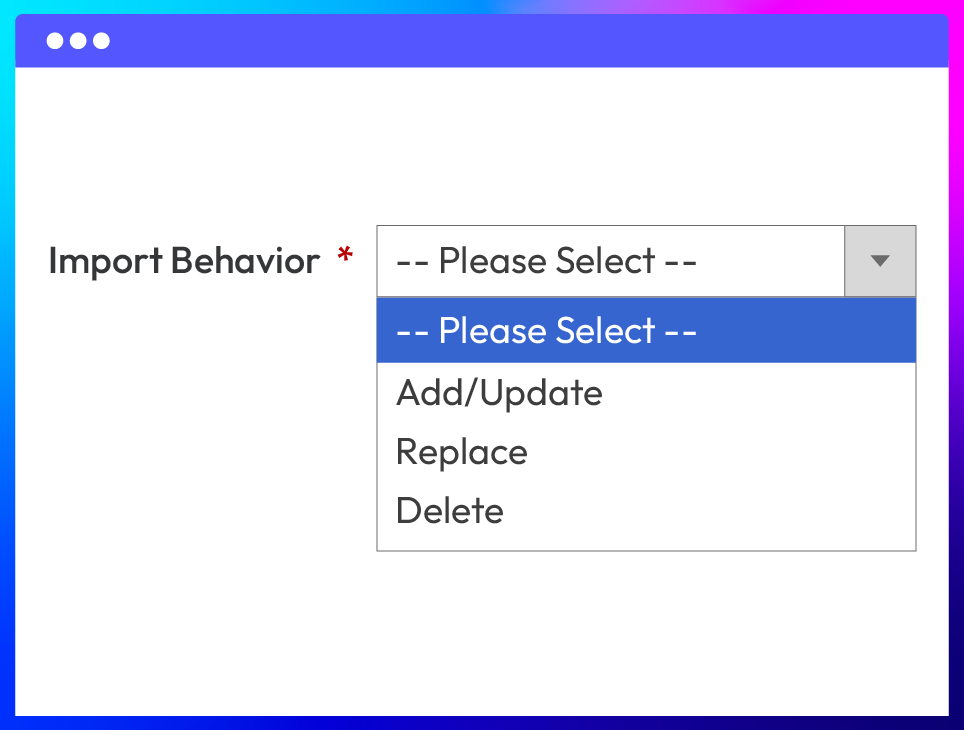Click the rightmost window dot icon

point(100,41)
